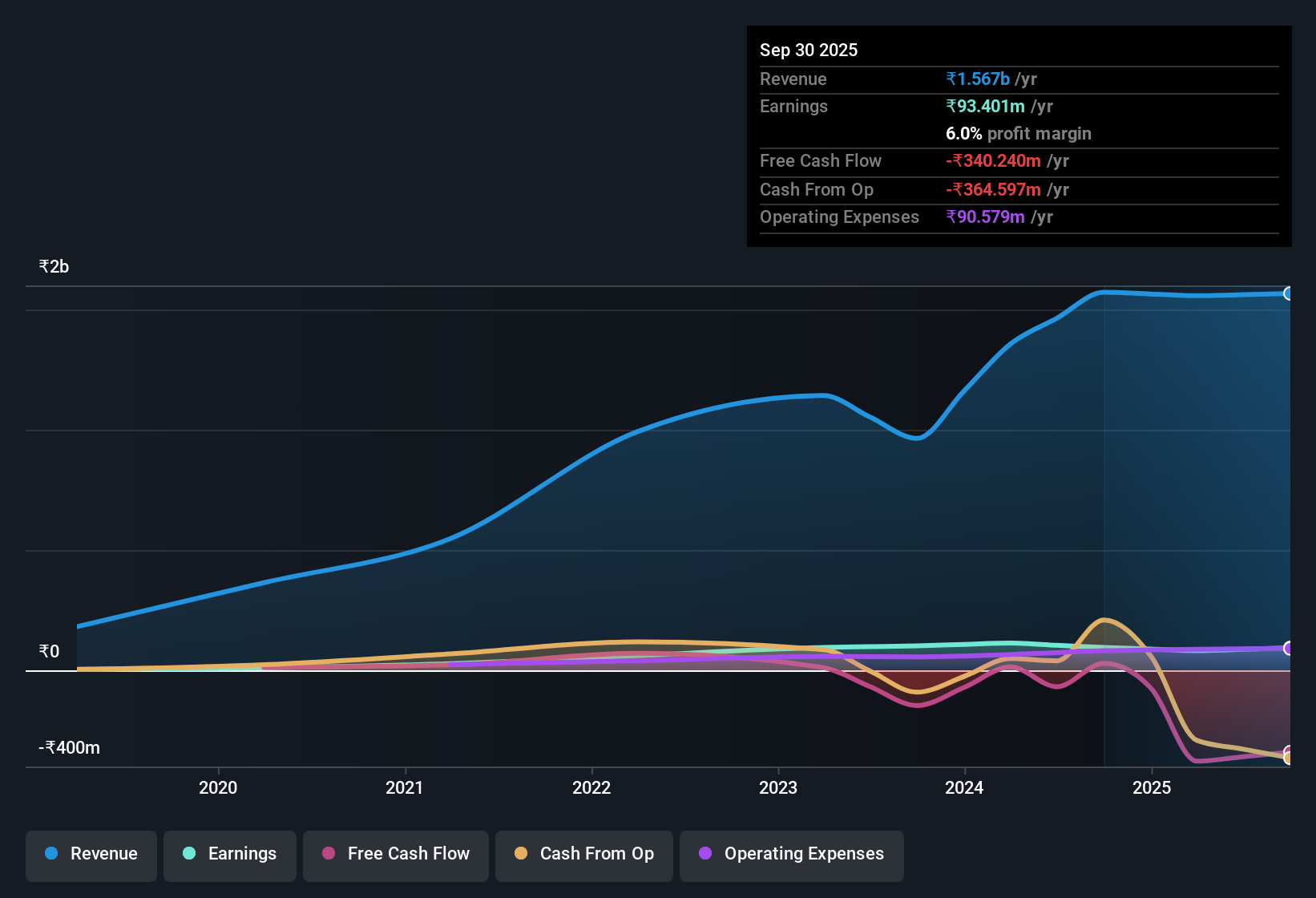Click the 6.0% profit margin text

1019,134
